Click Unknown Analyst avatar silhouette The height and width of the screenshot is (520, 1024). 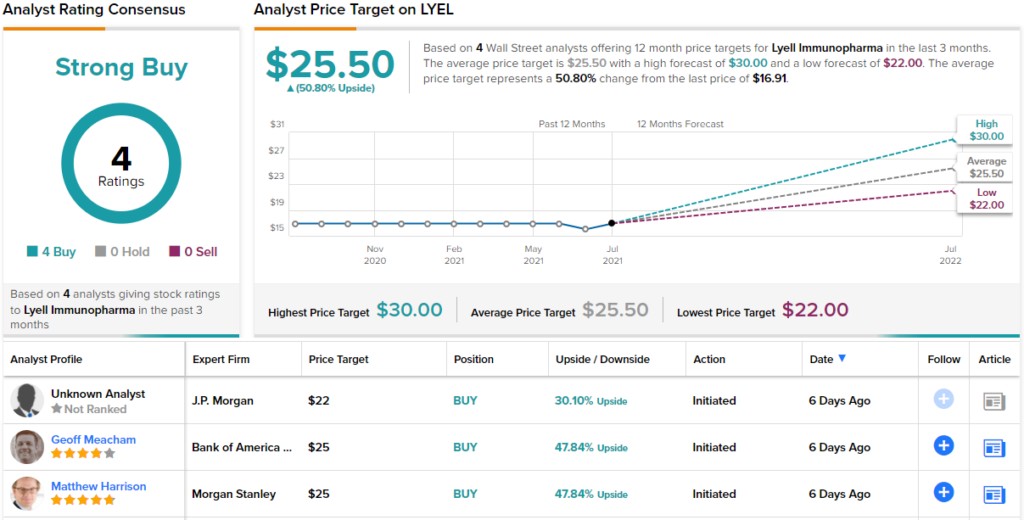[x=27, y=401]
